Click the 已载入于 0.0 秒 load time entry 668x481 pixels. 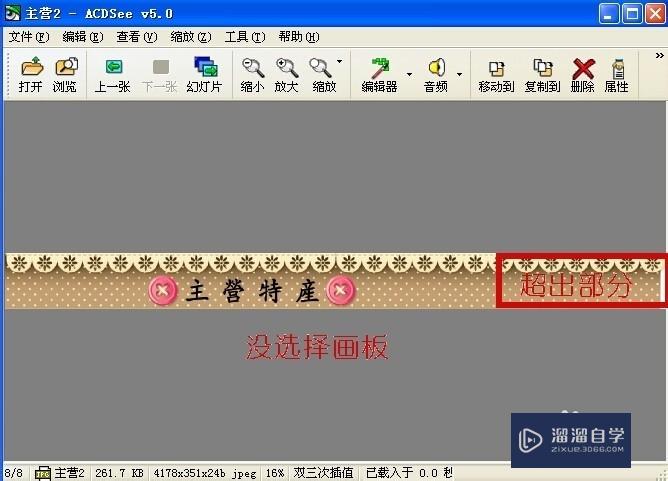409,473
